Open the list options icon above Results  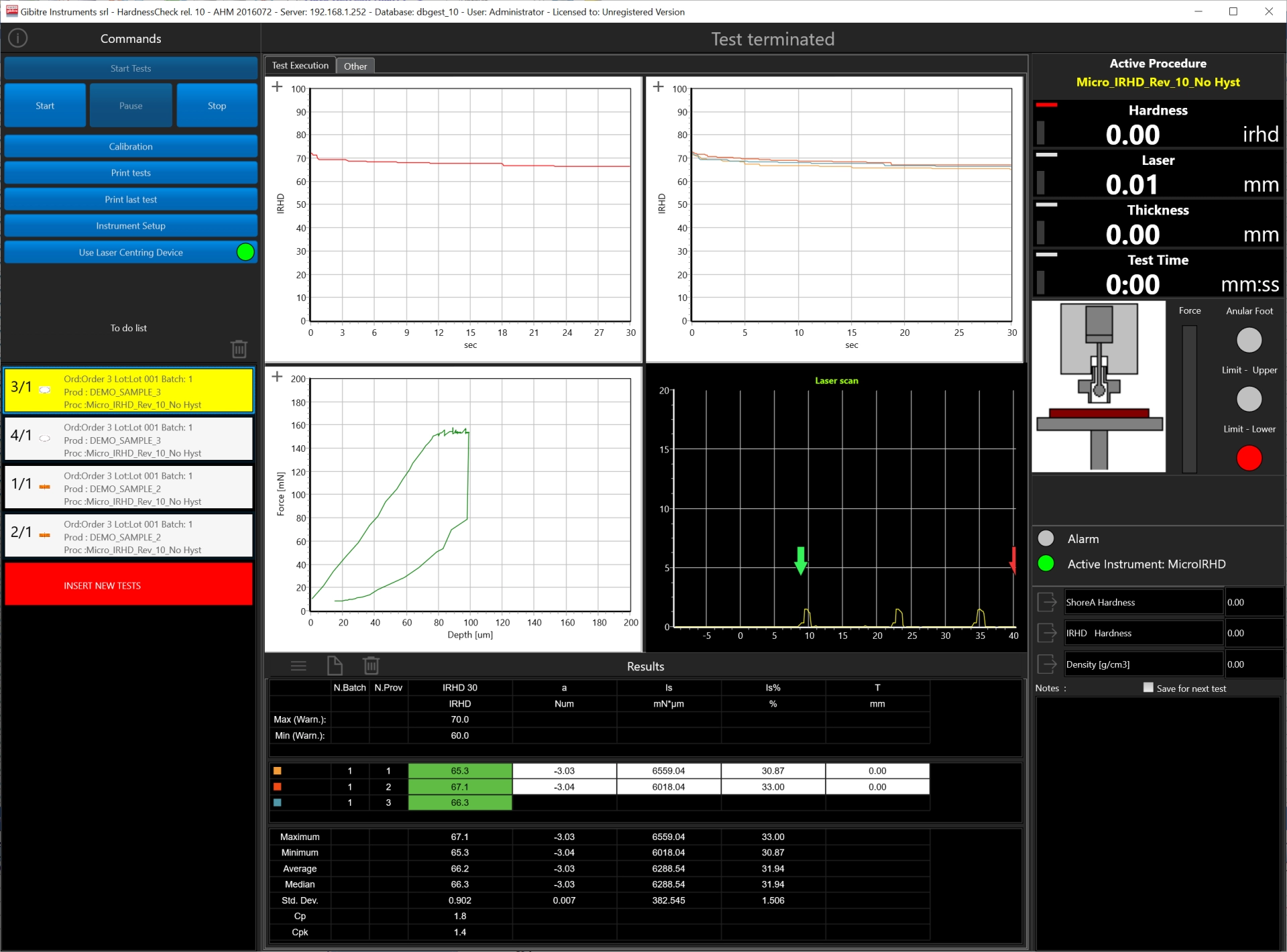point(299,665)
